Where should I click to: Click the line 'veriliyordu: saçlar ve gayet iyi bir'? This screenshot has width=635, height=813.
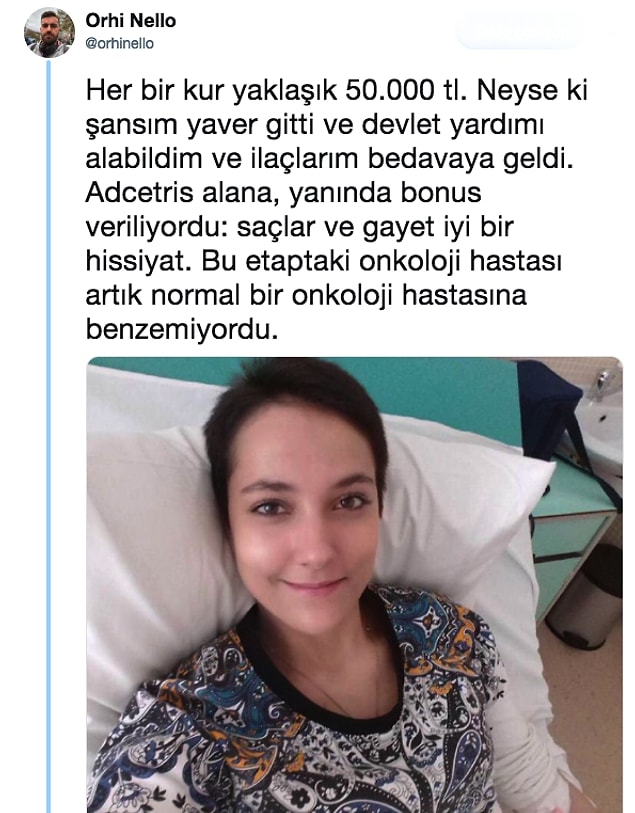[300, 227]
